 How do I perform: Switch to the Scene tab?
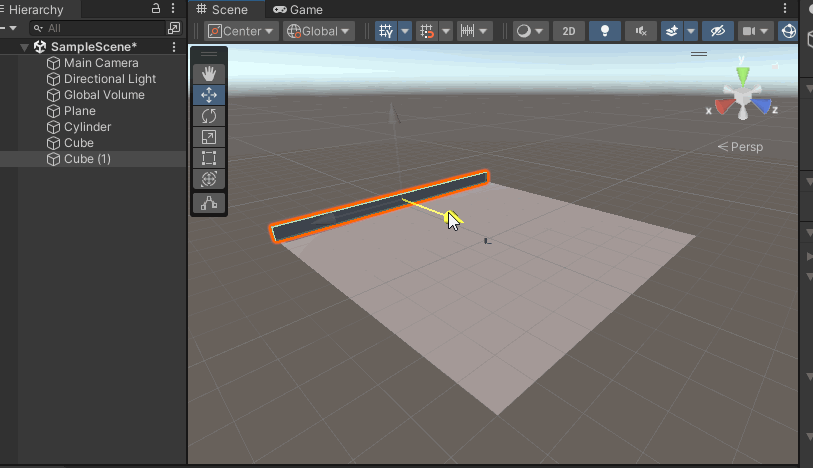pyautogui.click(x=222, y=9)
